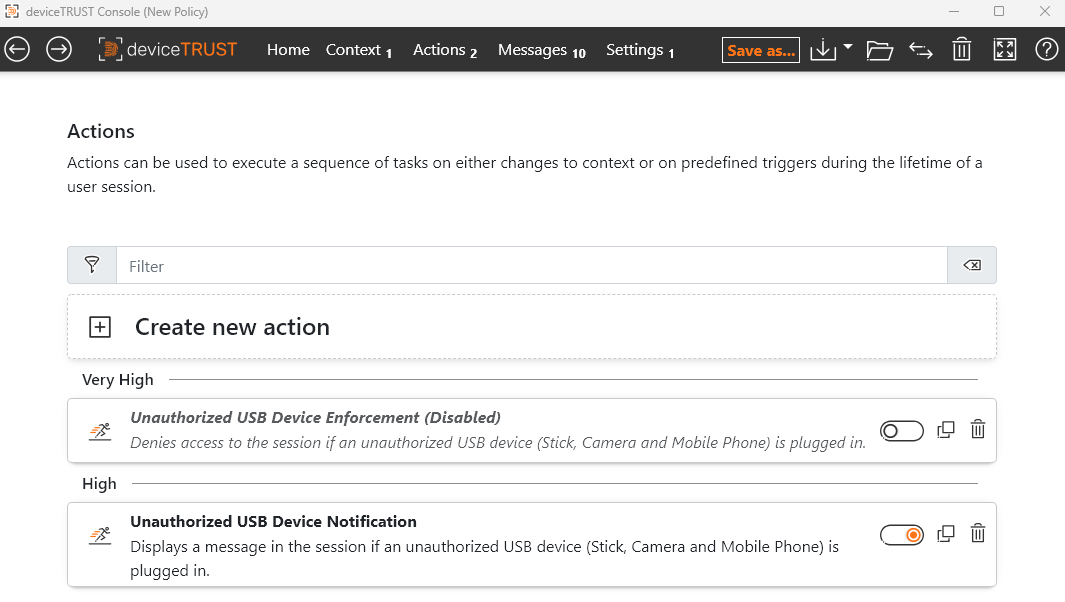Viewport: 1065px width, 602px height.
Task: Click the back navigation arrow
Action: [17, 48]
